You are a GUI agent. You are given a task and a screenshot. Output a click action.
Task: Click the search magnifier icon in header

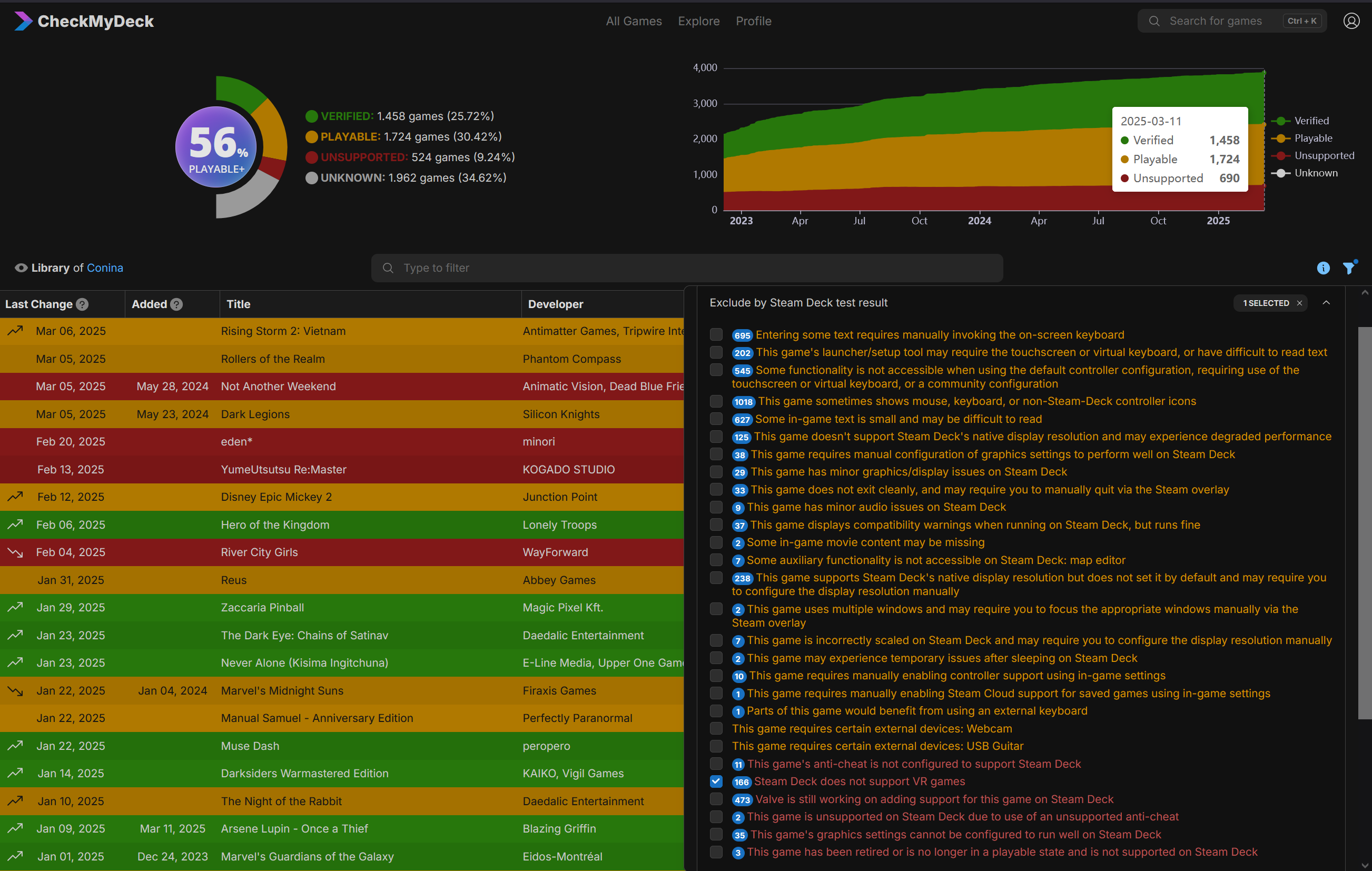click(x=1154, y=21)
